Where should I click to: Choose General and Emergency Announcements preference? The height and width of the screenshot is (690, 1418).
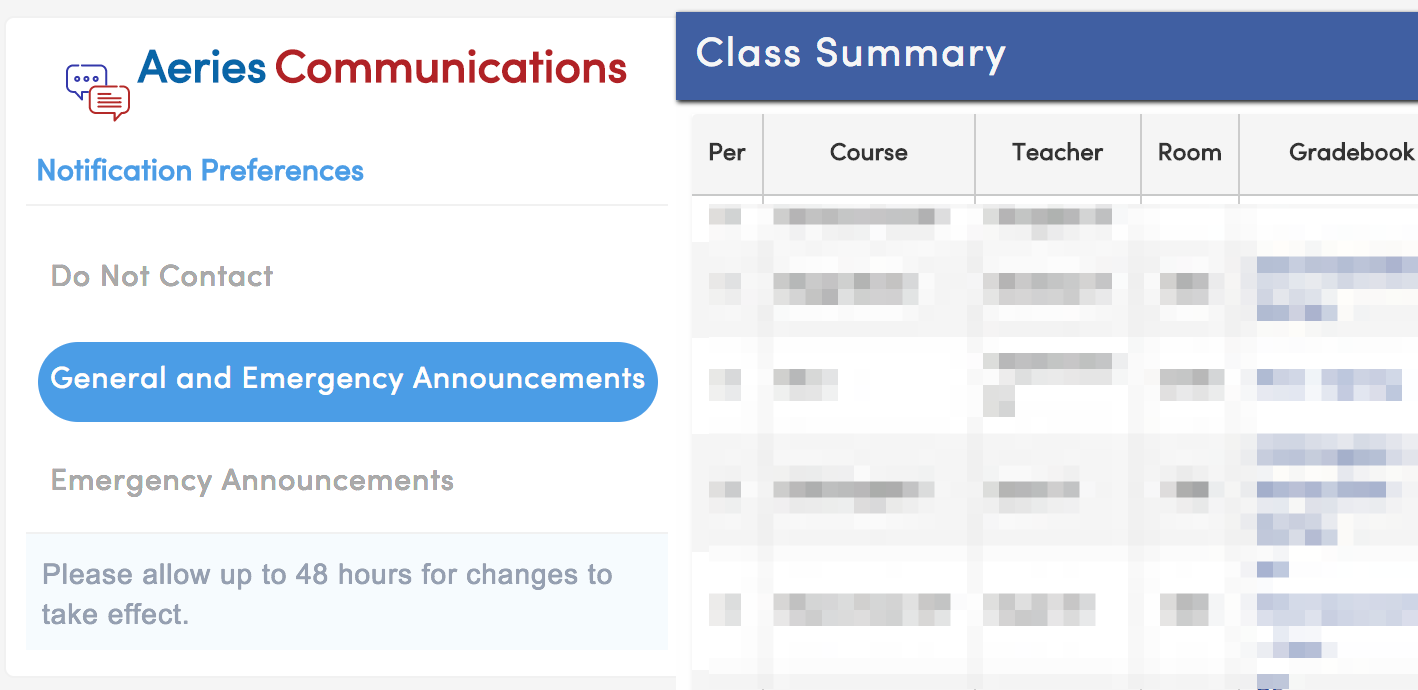tap(347, 380)
